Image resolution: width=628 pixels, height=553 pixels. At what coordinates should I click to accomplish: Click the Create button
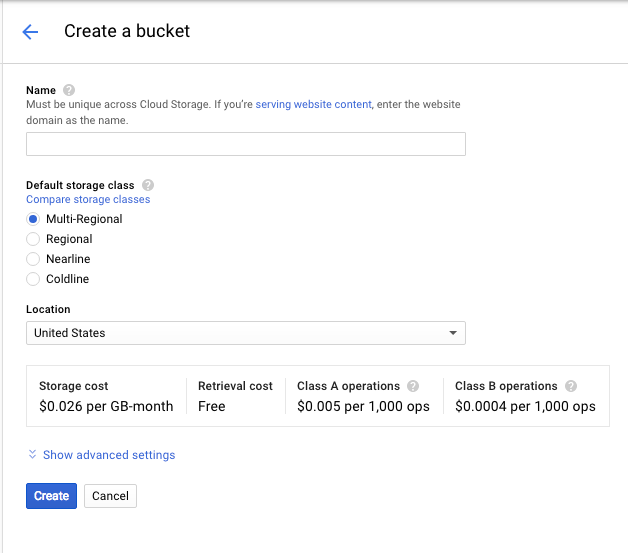(51, 496)
